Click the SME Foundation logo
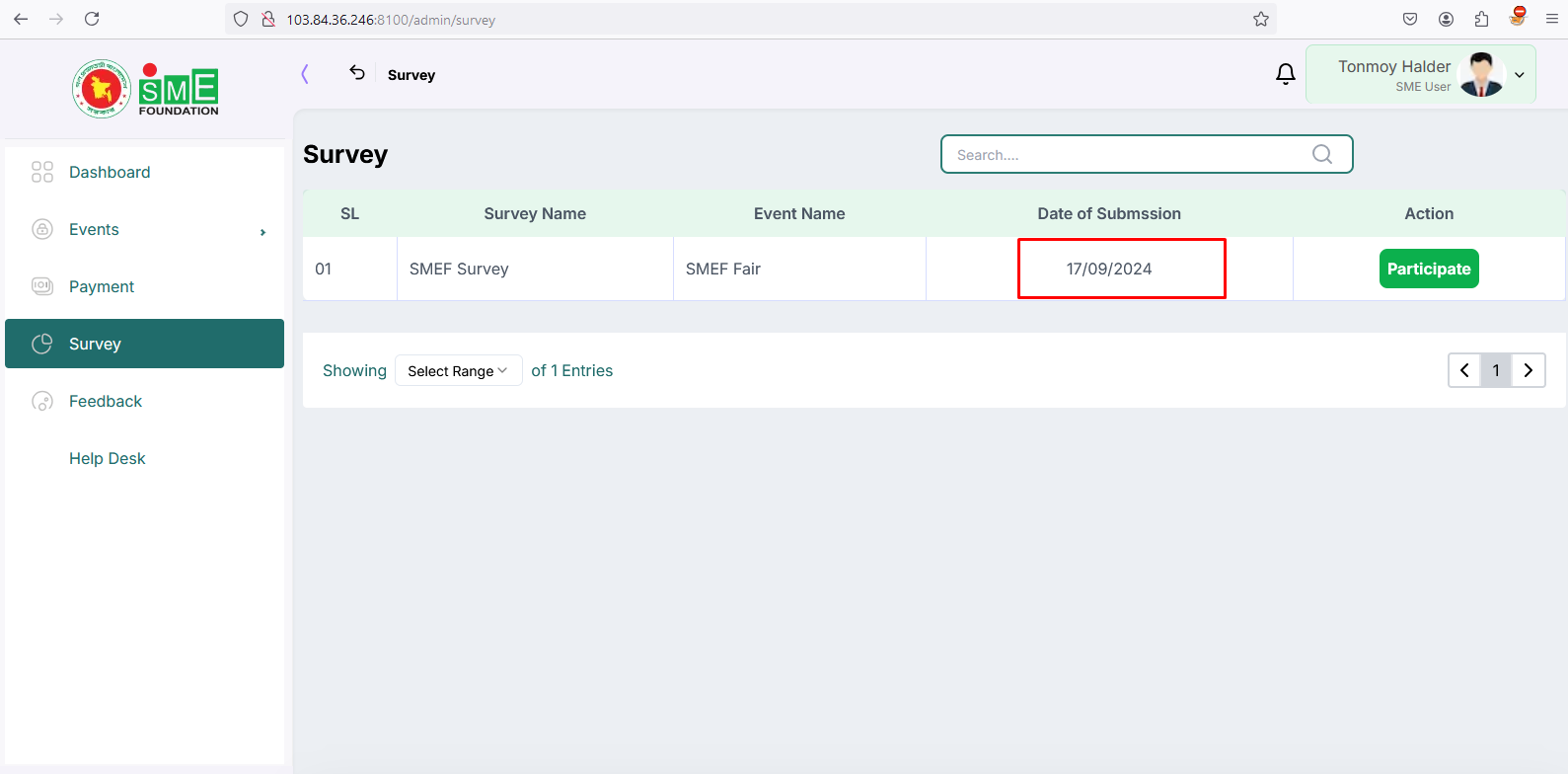Image resolution: width=1568 pixels, height=774 pixels. point(145,89)
